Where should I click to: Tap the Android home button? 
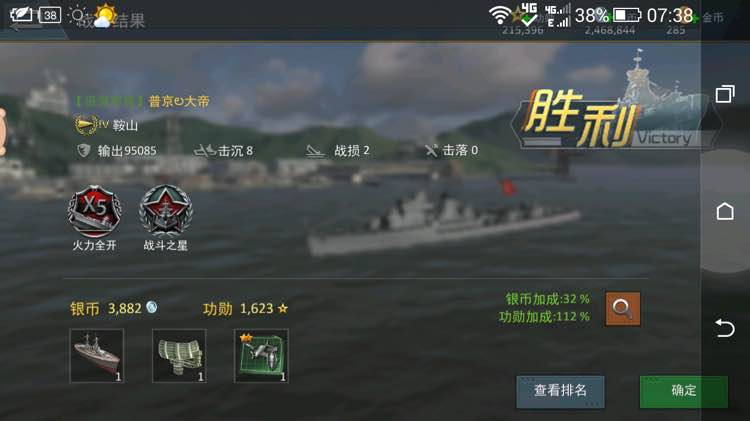725,211
